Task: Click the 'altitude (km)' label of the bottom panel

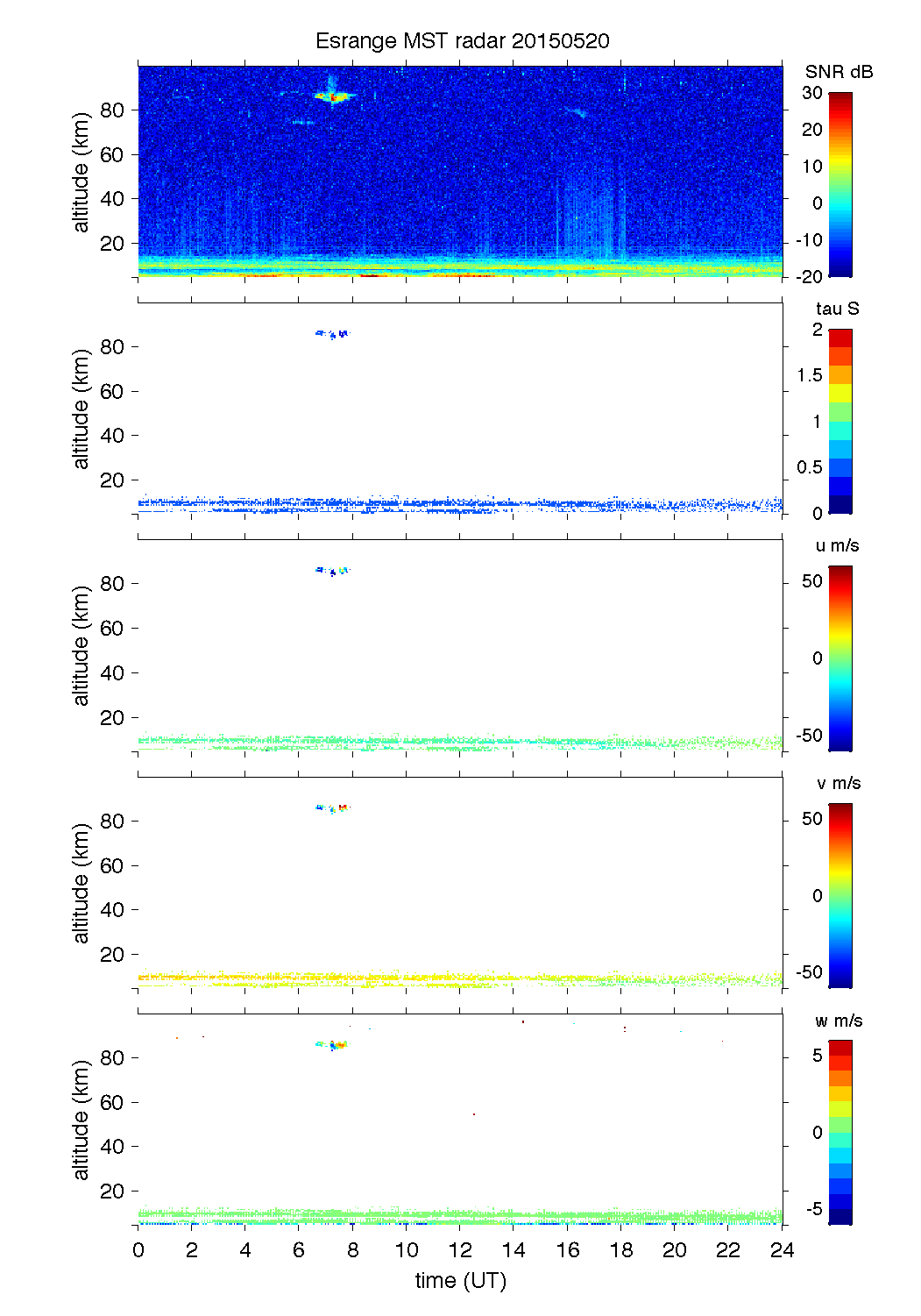Action: point(81,1120)
